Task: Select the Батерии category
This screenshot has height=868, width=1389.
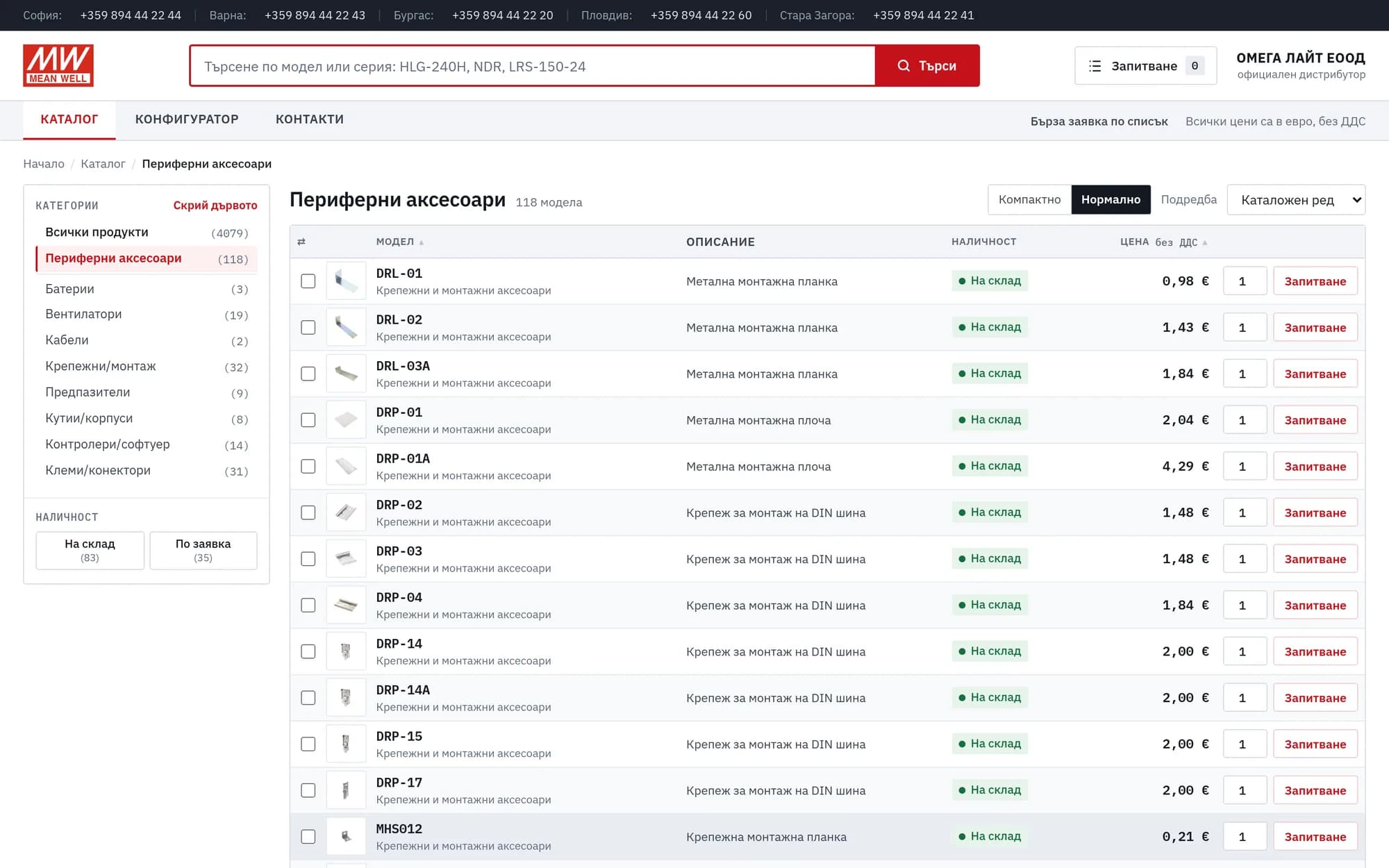Action: coord(147,289)
